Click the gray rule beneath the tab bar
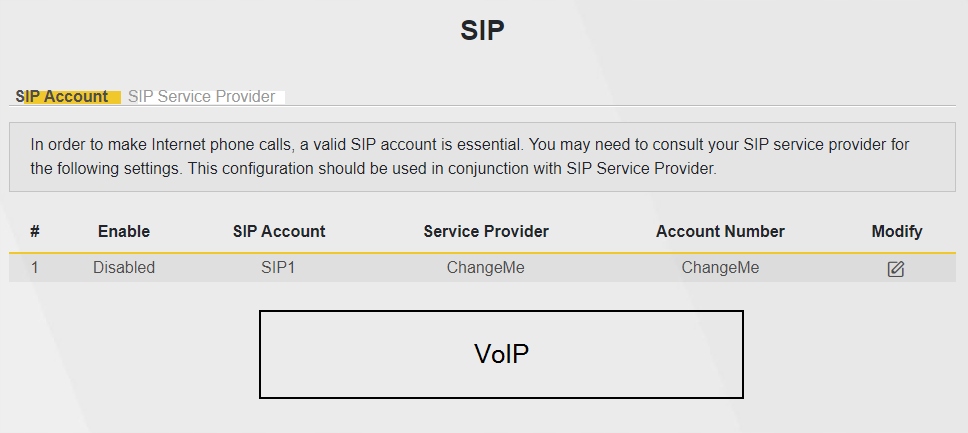 (600, 105)
